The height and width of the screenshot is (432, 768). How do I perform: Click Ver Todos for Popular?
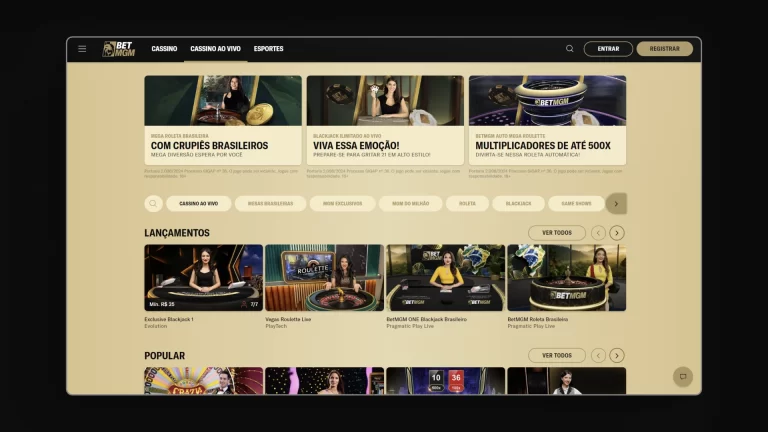click(557, 355)
